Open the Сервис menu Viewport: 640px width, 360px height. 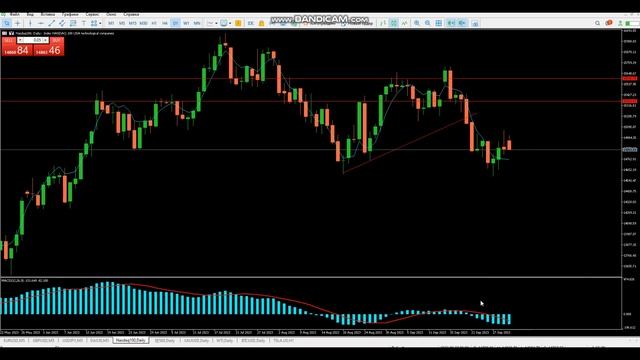92,15
